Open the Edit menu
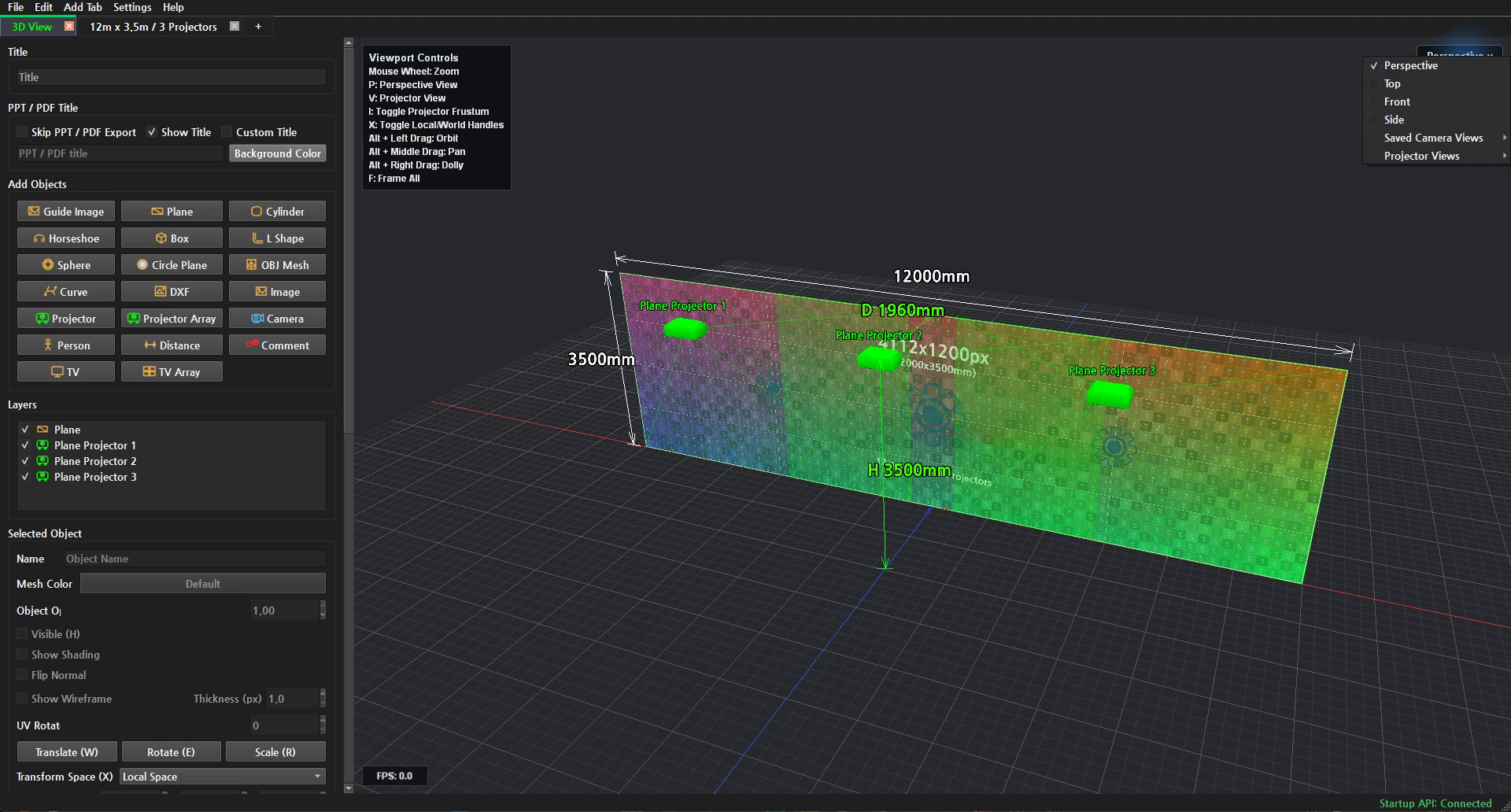This screenshot has height=812, width=1511. coord(43,7)
